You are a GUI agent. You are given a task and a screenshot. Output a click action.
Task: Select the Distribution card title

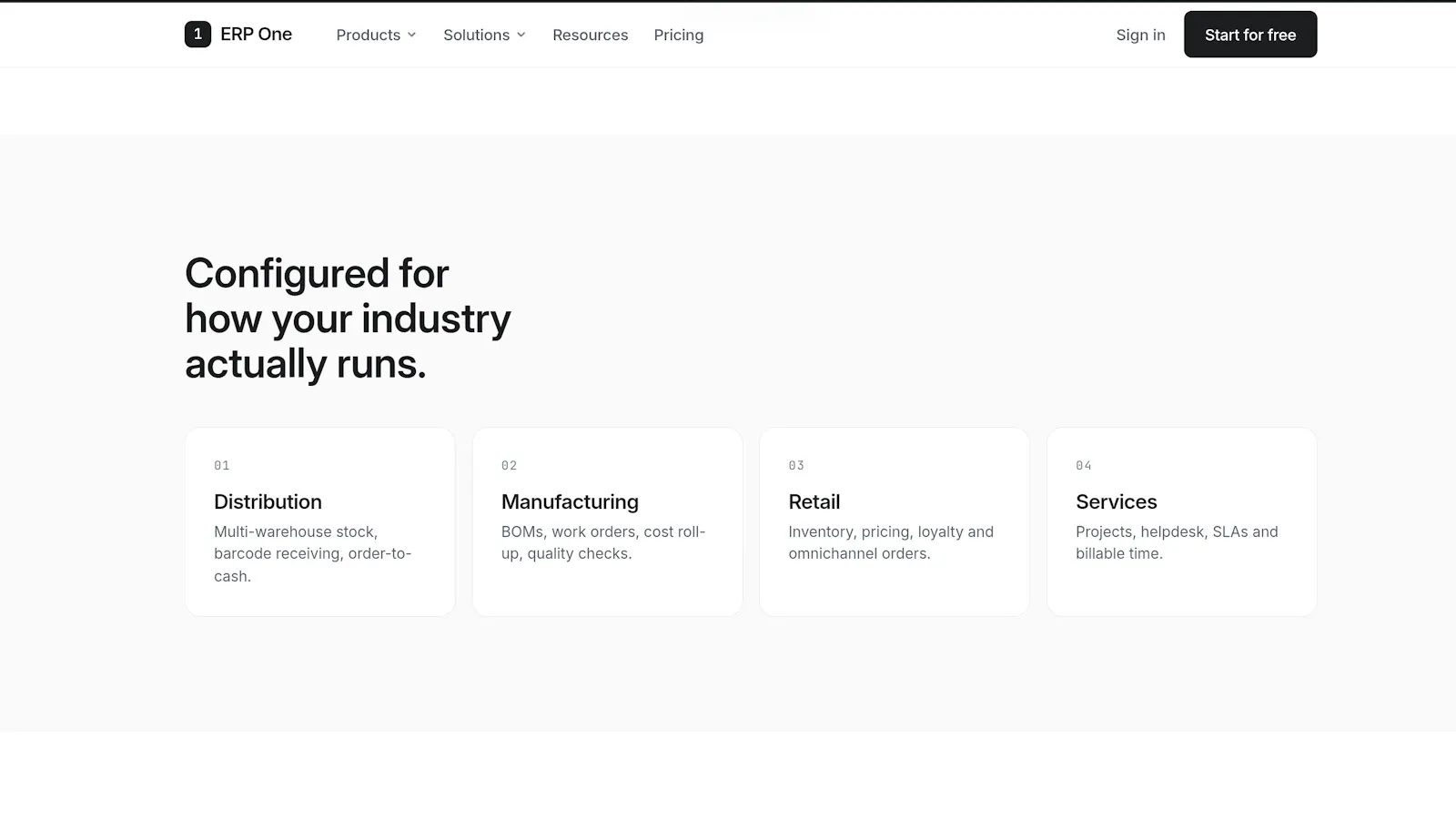[x=268, y=501]
